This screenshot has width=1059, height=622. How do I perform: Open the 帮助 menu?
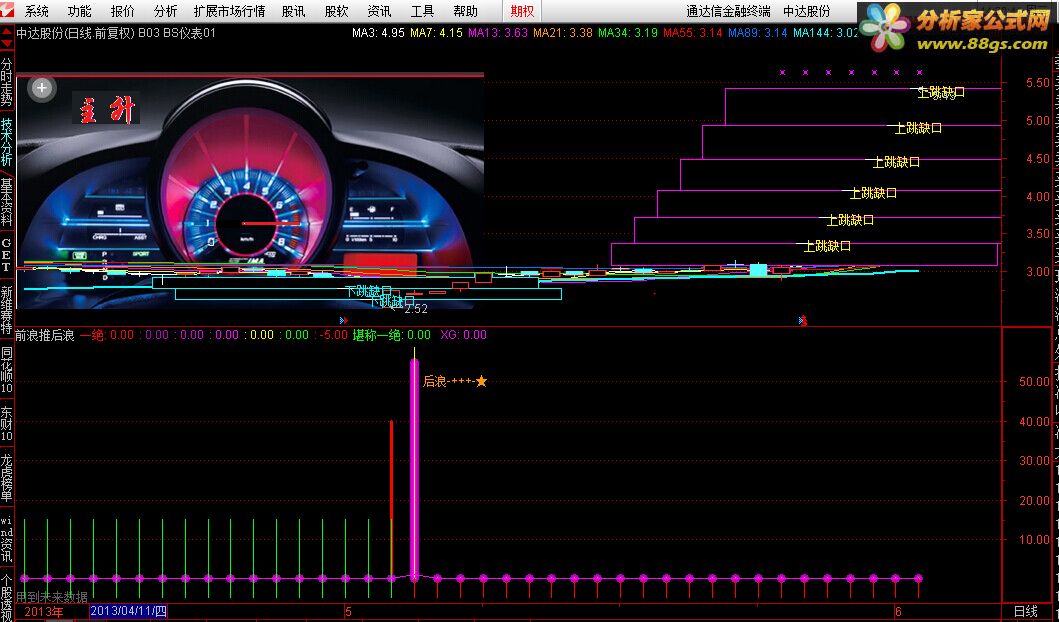(465, 11)
